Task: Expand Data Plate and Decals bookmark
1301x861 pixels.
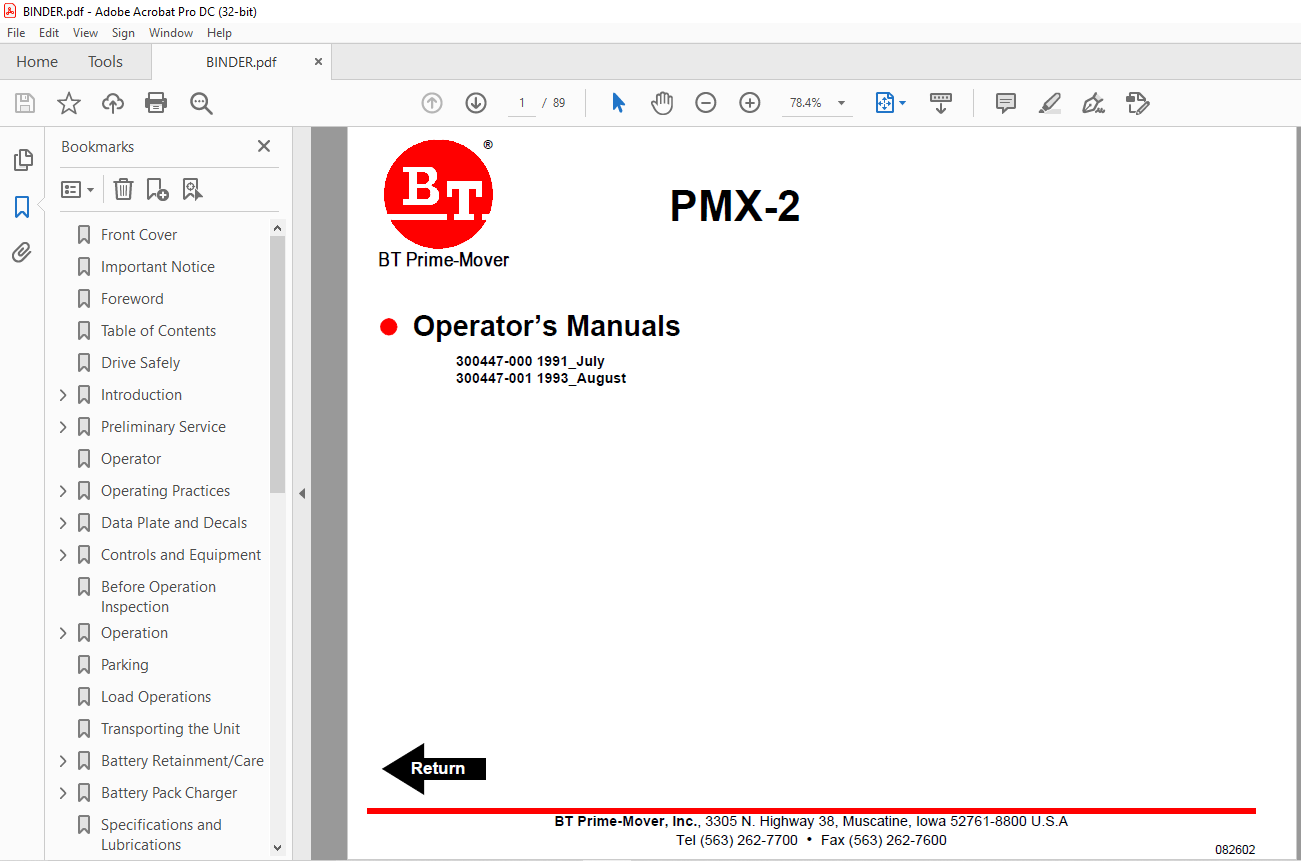Action: pos(63,523)
